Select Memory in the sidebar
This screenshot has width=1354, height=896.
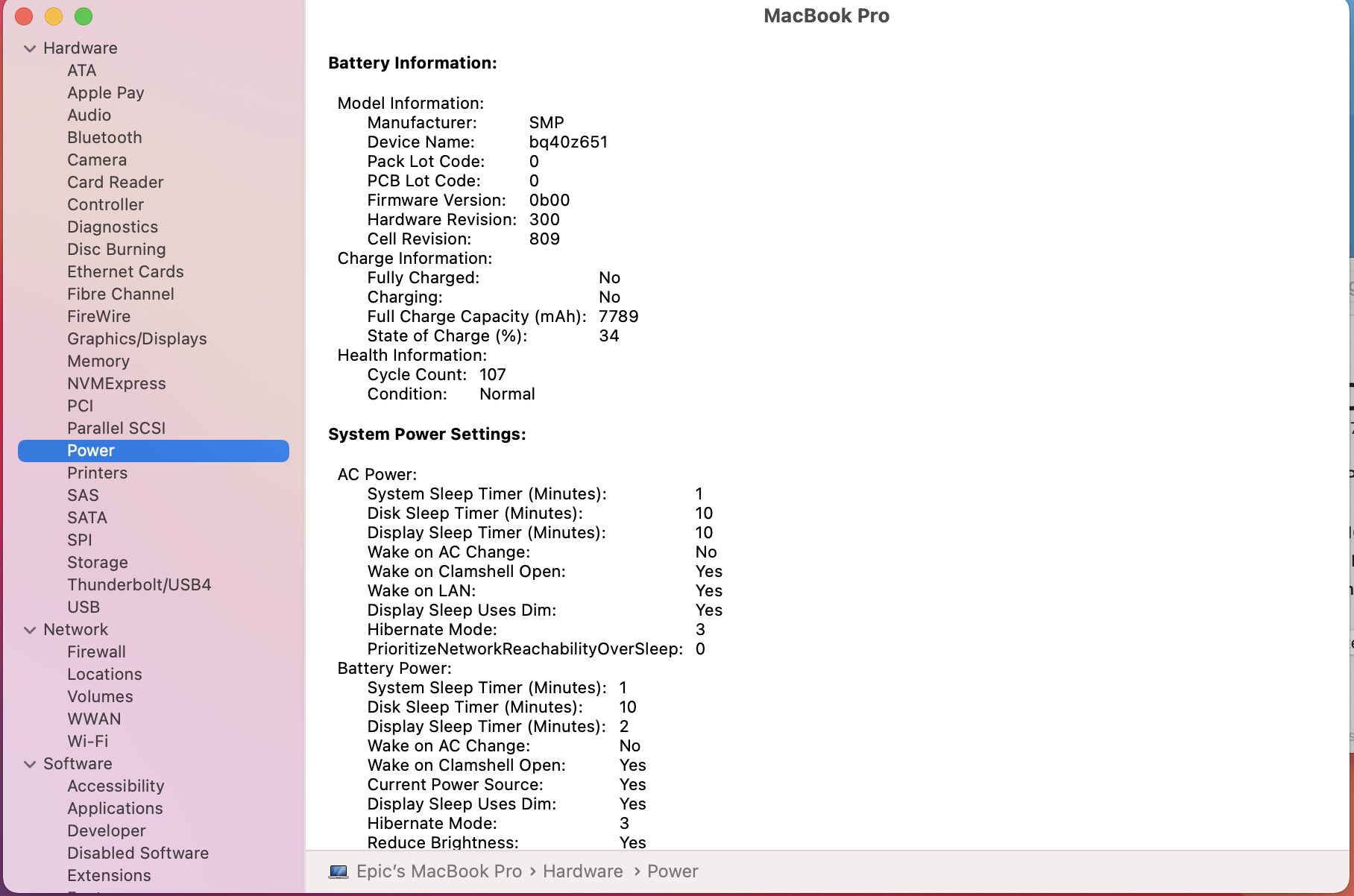[98, 362]
